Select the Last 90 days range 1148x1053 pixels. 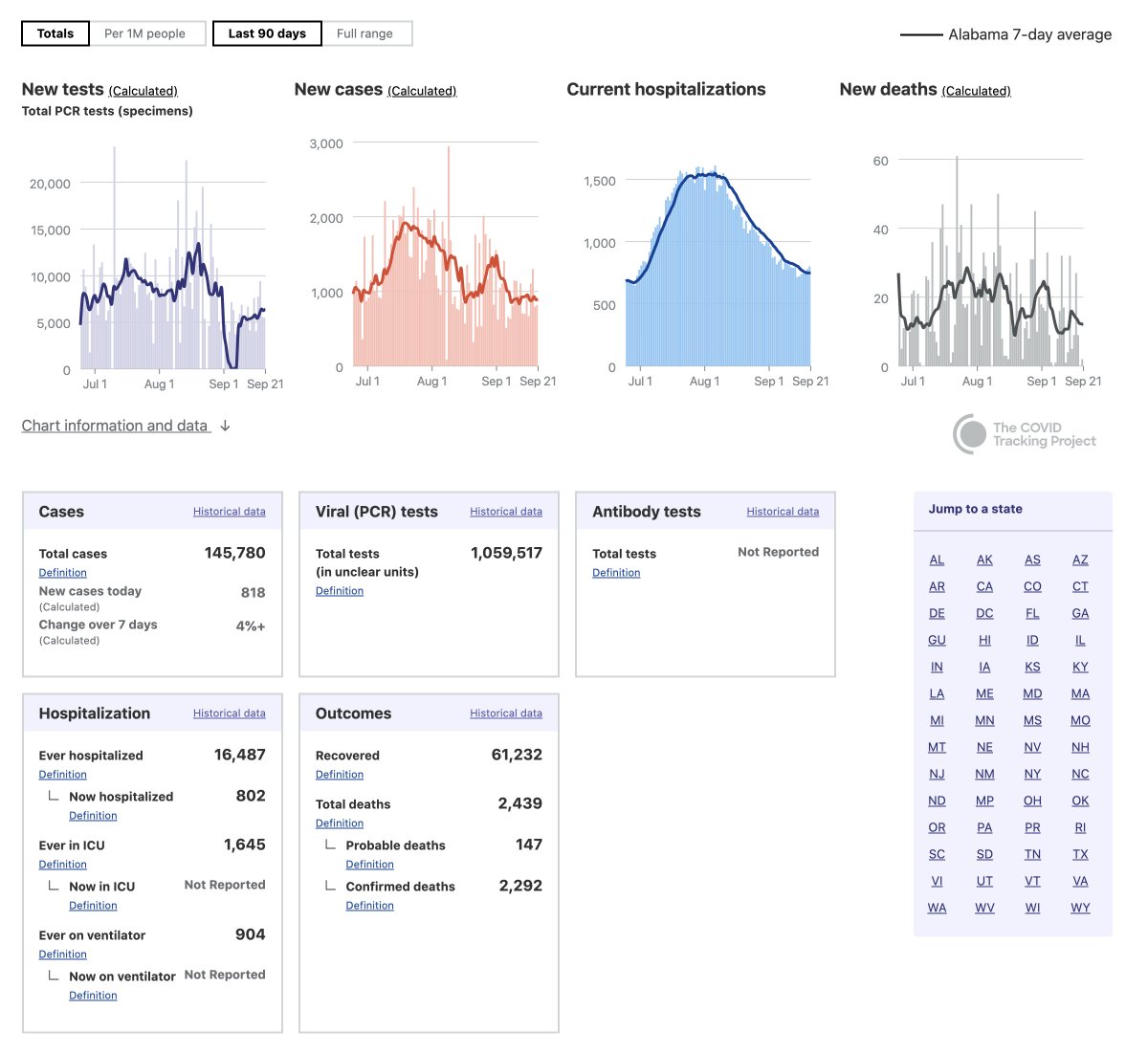(x=267, y=33)
